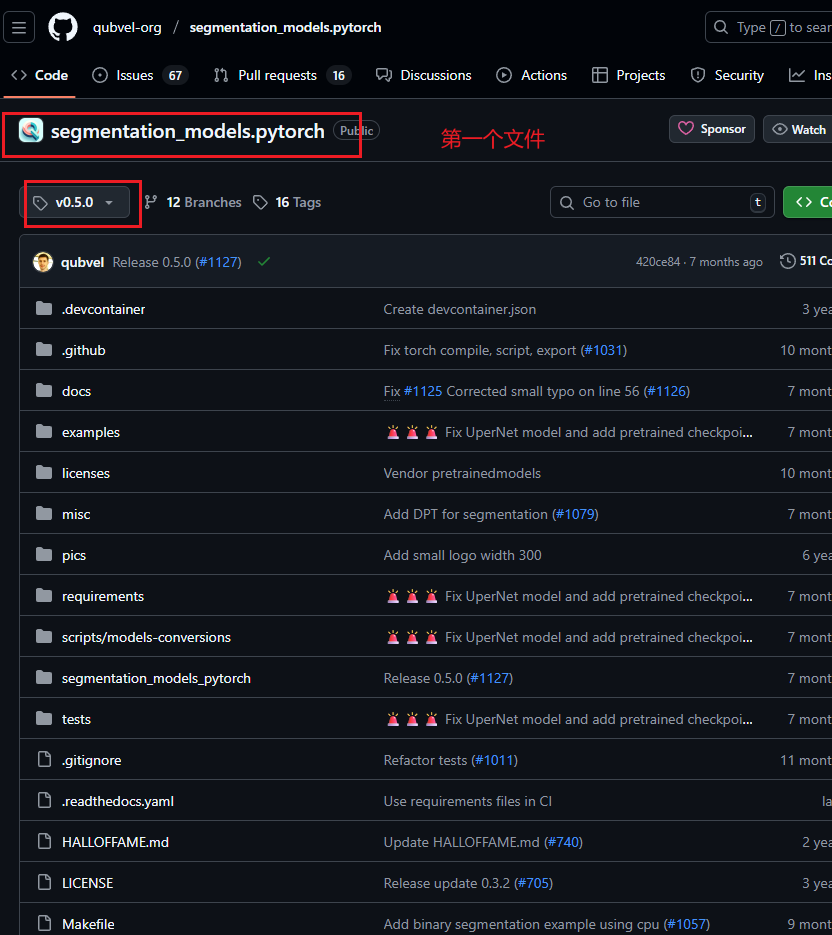Open the docs folder
Screen dimensions: 832x935
coord(76,391)
